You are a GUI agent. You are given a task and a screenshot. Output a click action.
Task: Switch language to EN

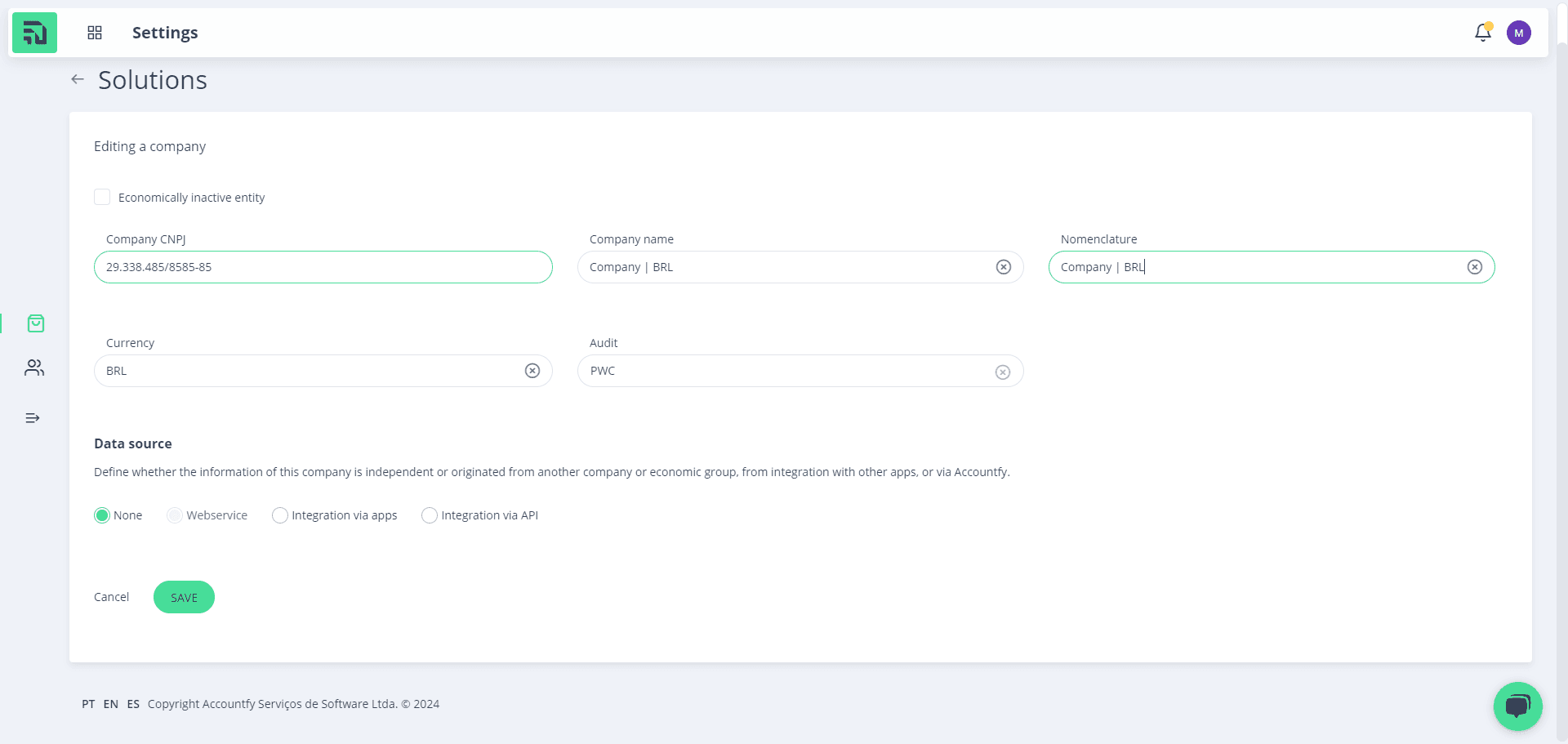coord(111,704)
